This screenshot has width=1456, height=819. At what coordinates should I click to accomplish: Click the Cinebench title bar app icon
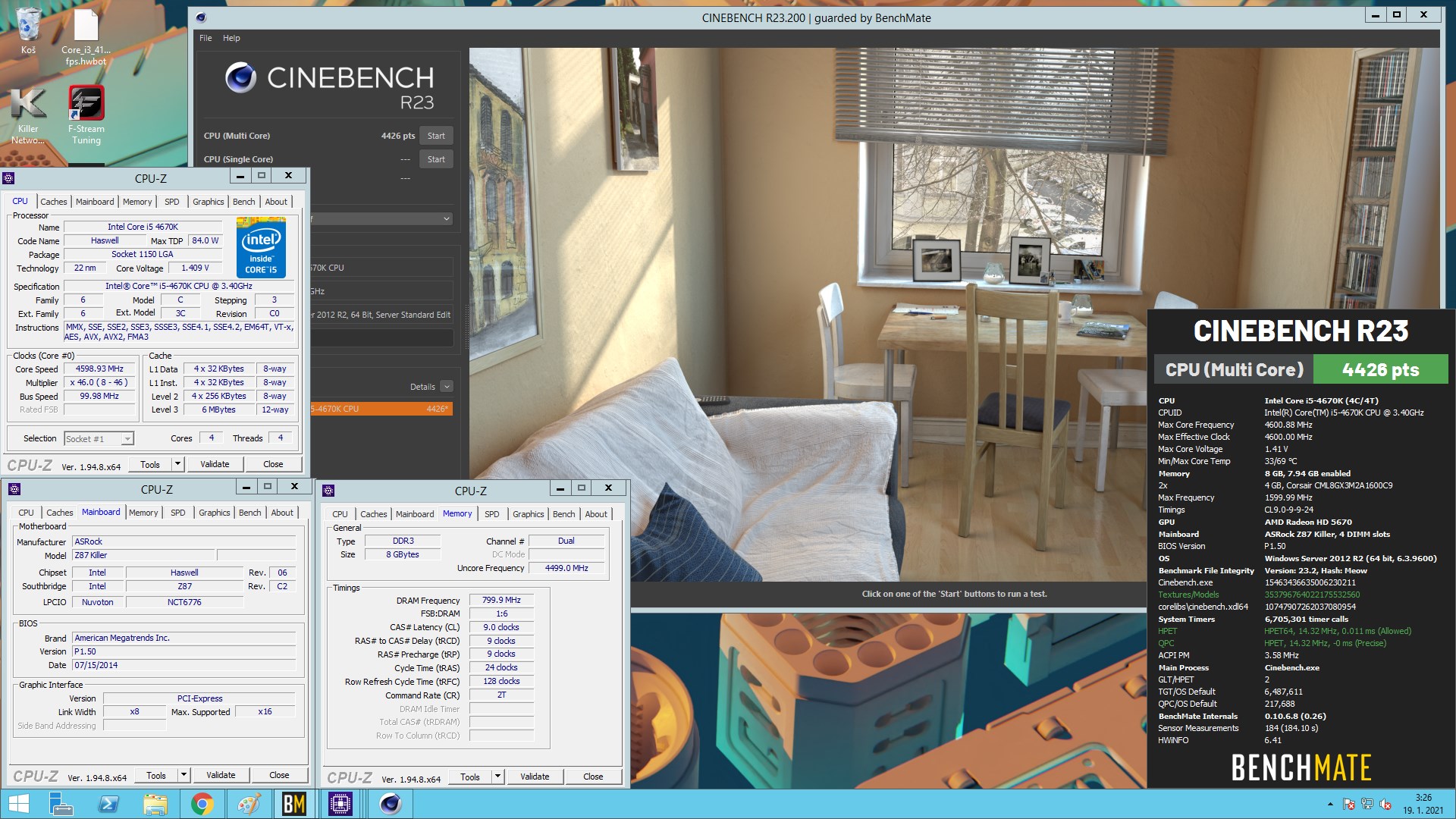pyautogui.click(x=200, y=17)
